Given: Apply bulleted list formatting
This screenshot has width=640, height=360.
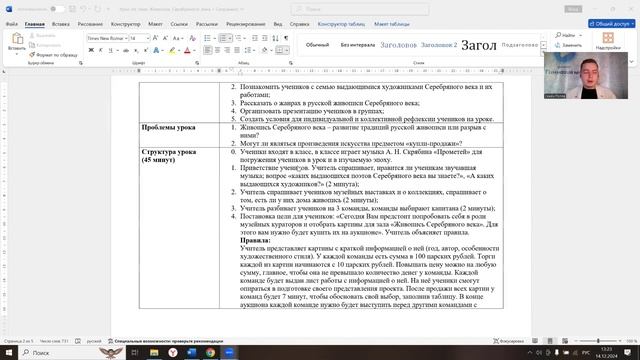Looking at the screenshot, I should point(207,38).
